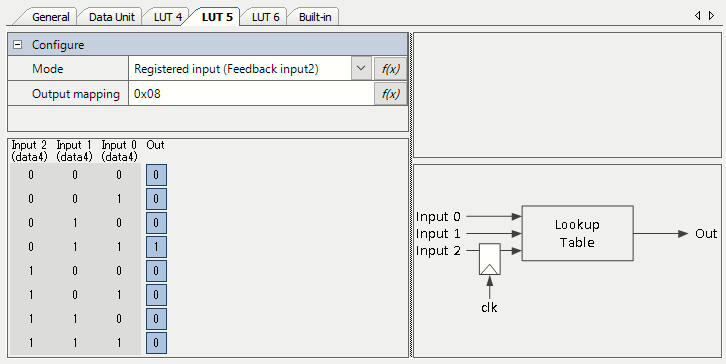Image resolution: width=726 pixels, height=364 pixels.
Task: Select the LUT 5 tab
Action: pos(217,17)
